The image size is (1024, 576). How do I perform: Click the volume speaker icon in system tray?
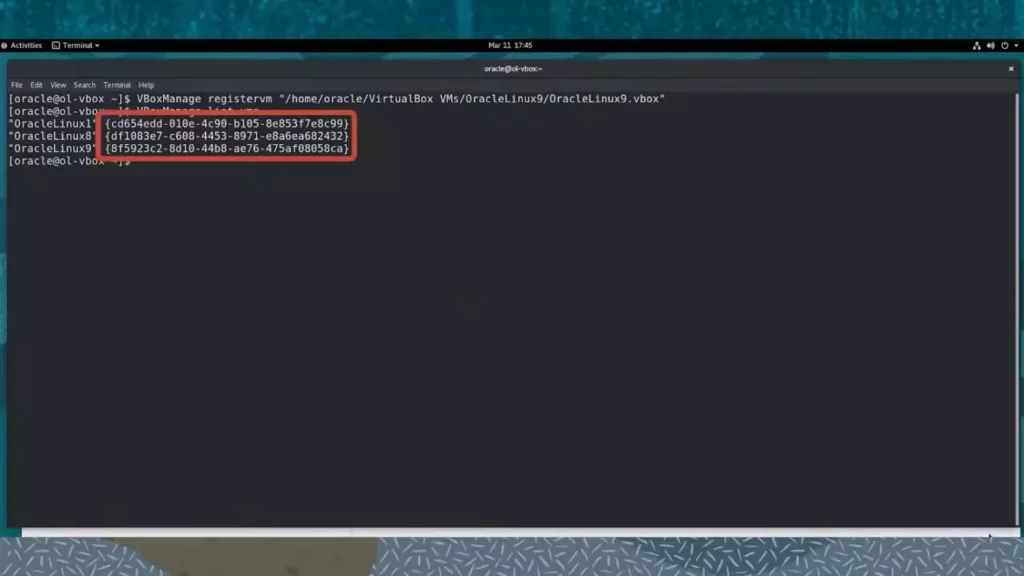coord(991,45)
